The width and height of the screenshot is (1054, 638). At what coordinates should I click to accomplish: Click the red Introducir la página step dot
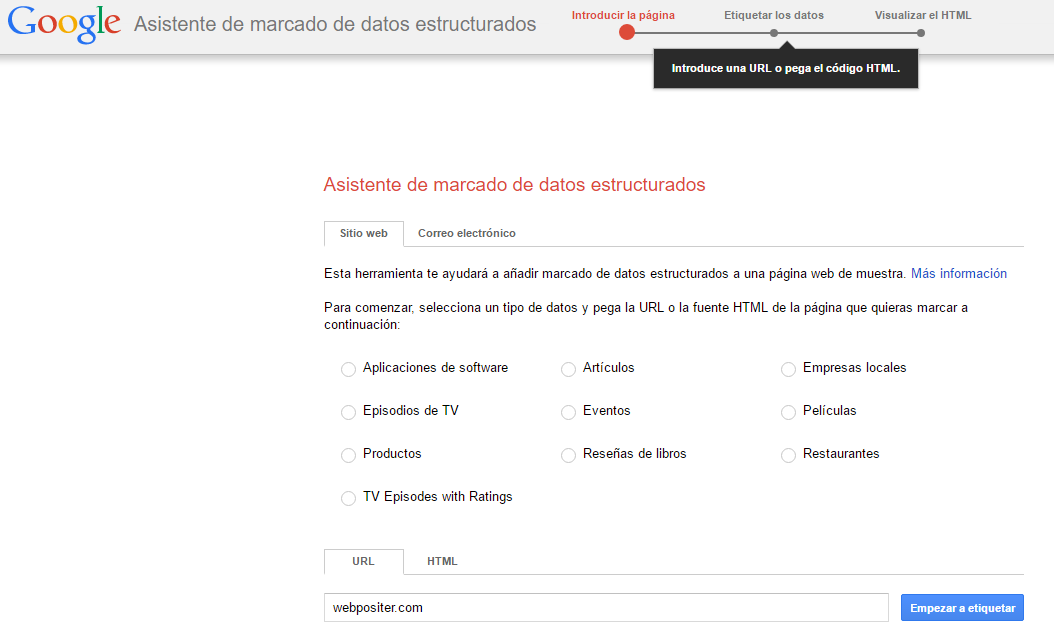(627, 32)
